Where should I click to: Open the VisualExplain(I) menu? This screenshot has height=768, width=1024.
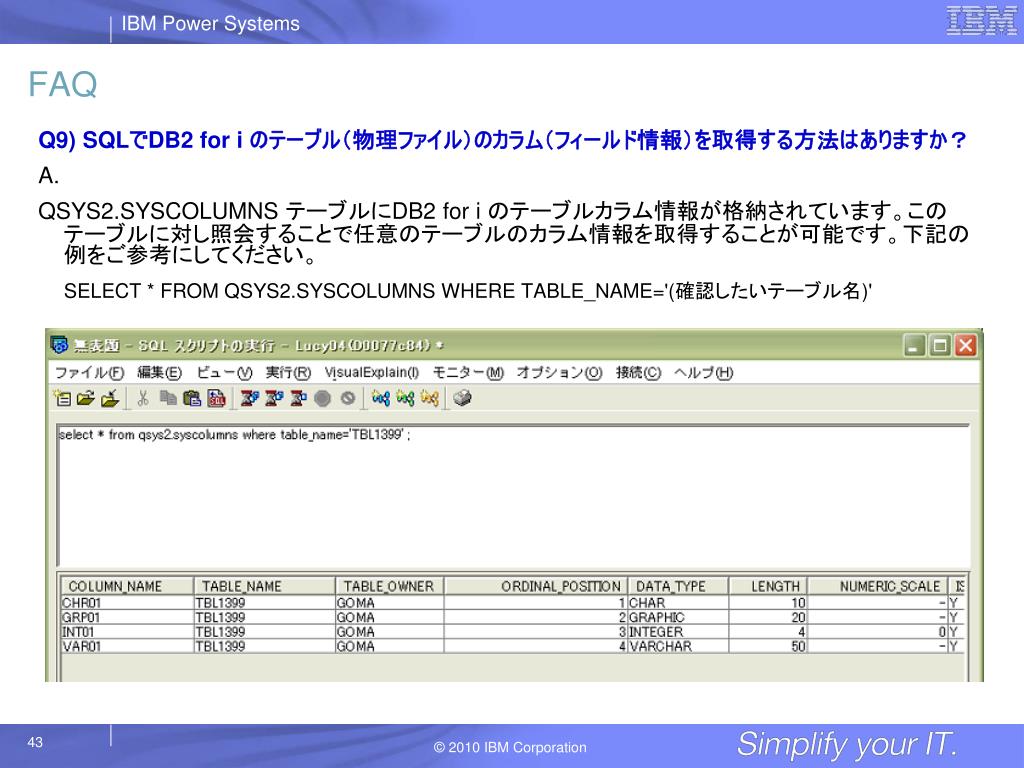372,372
